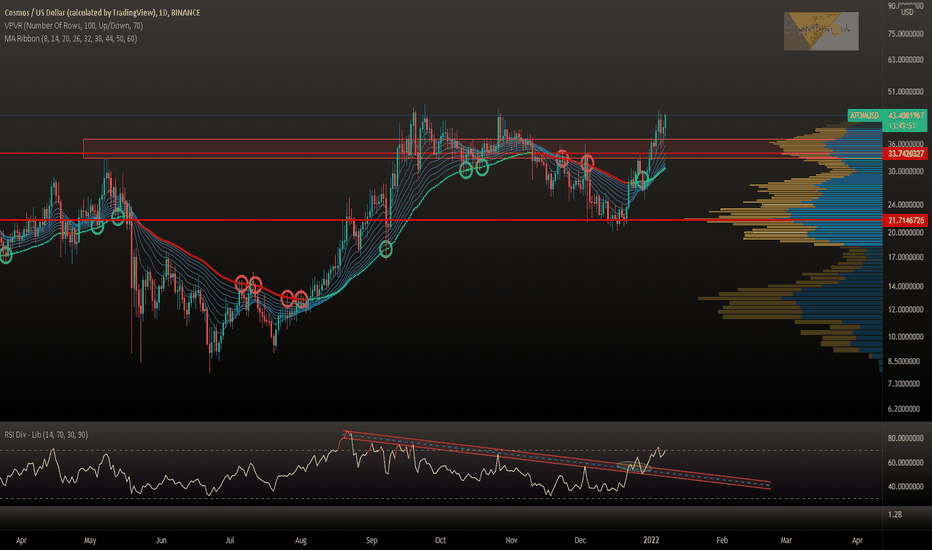The height and width of the screenshot is (550, 932).
Task: Open the RSI Div - Lib indicator legend
Action: pyautogui.click(x=46, y=435)
